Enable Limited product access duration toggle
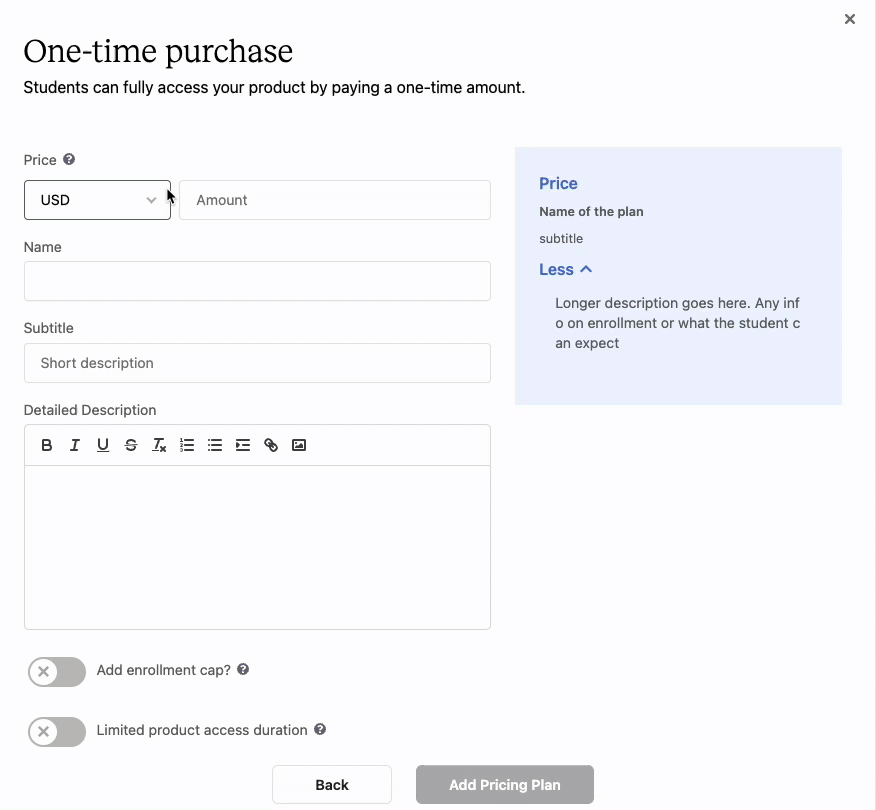The width and height of the screenshot is (876, 810). tap(57, 732)
